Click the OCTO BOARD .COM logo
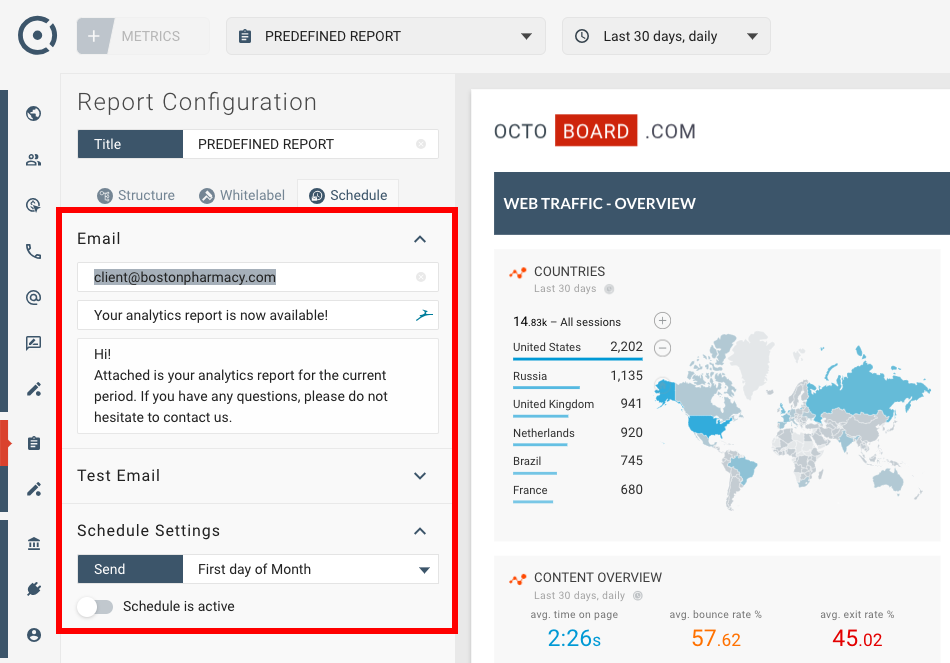 coord(595,131)
